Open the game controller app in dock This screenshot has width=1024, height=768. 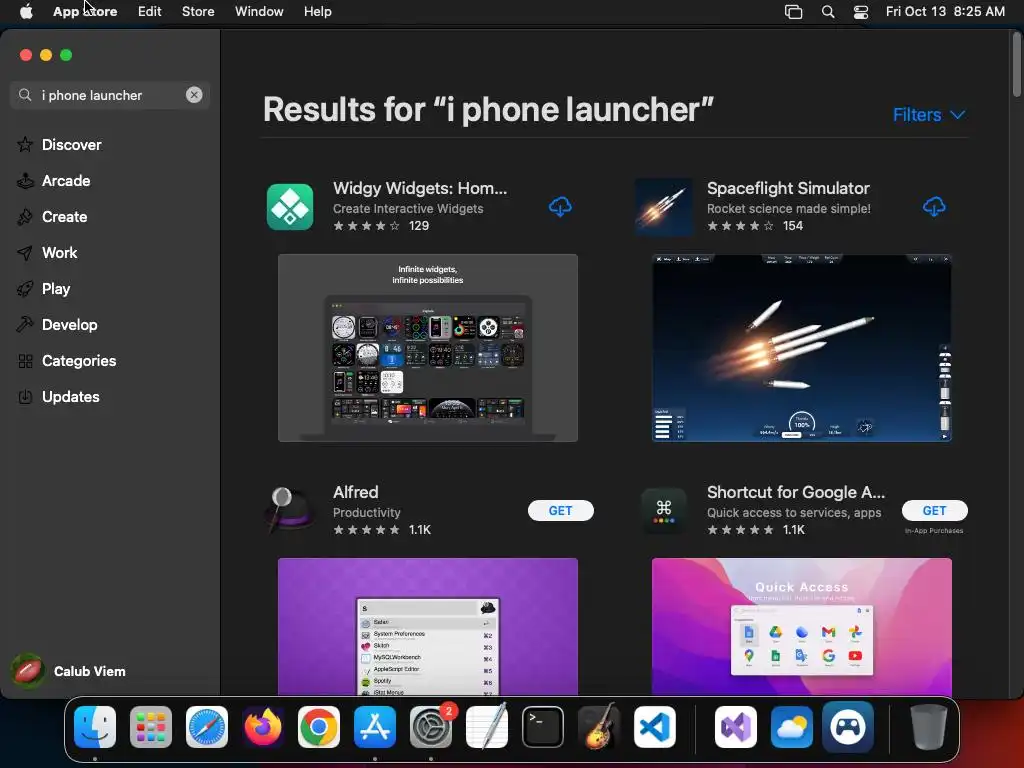(x=848, y=727)
